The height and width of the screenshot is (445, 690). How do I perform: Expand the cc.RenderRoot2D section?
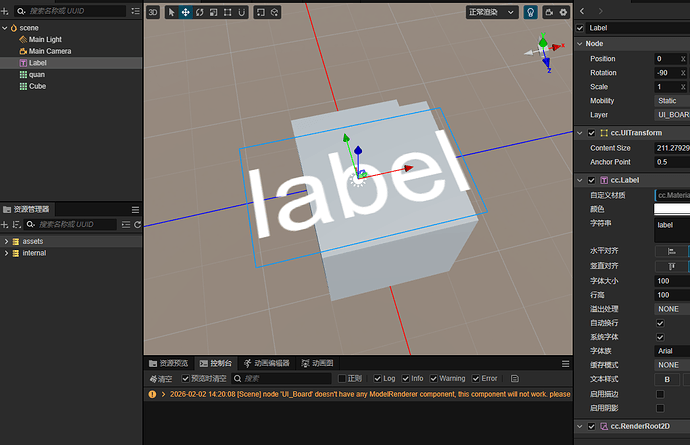(x=580, y=426)
